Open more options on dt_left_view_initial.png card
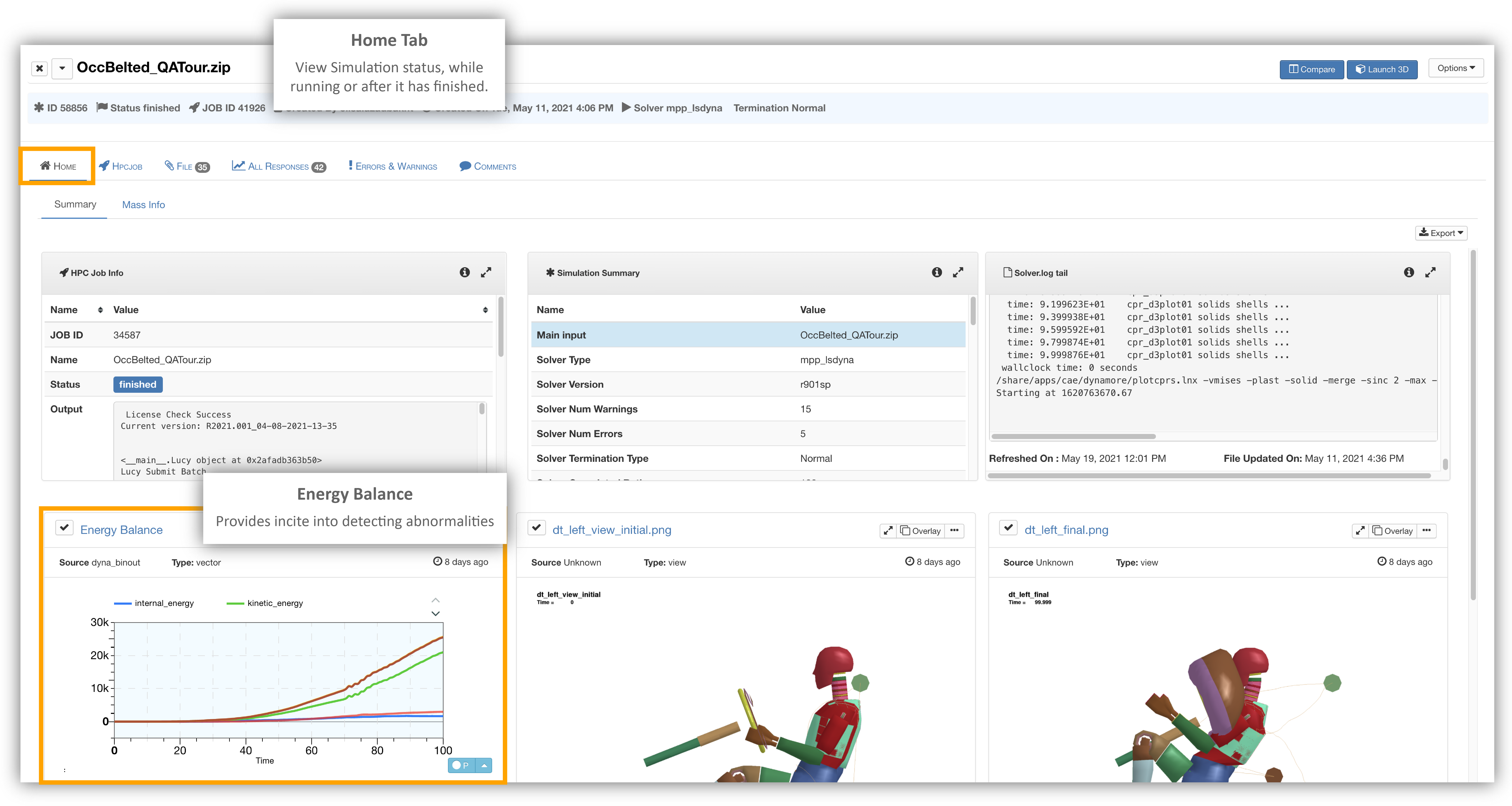 pos(954,531)
